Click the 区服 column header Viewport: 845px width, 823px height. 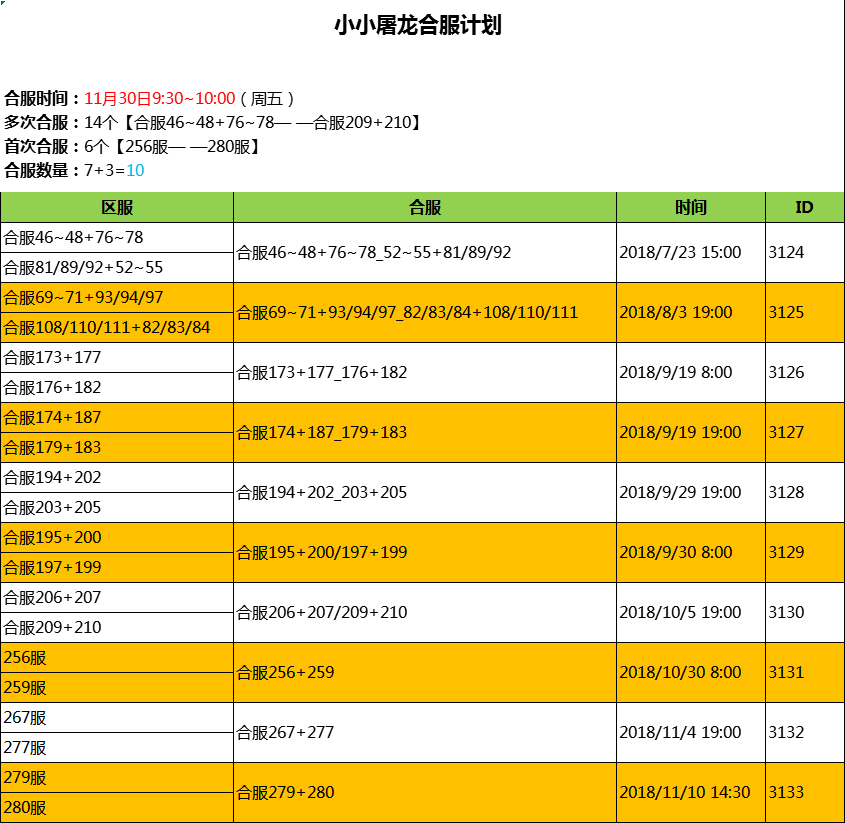tap(116, 207)
